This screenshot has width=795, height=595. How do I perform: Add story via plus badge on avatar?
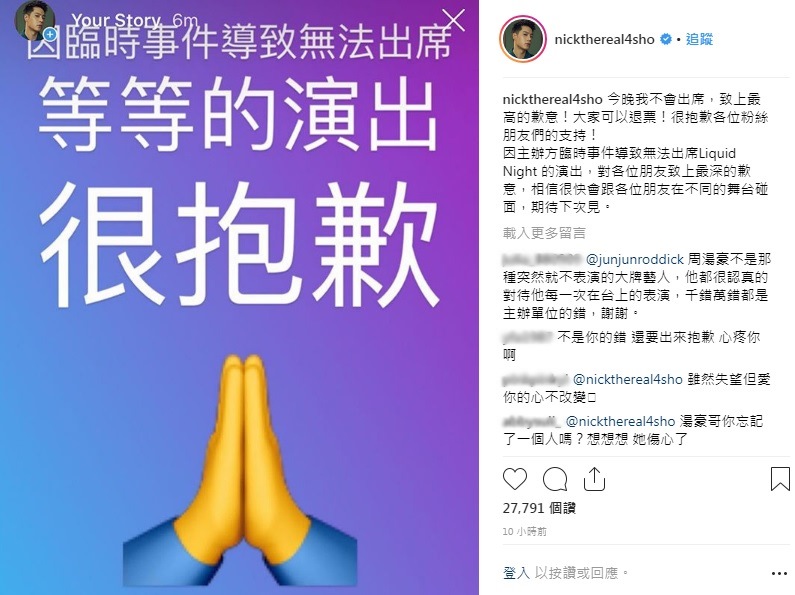[x=50, y=34]
